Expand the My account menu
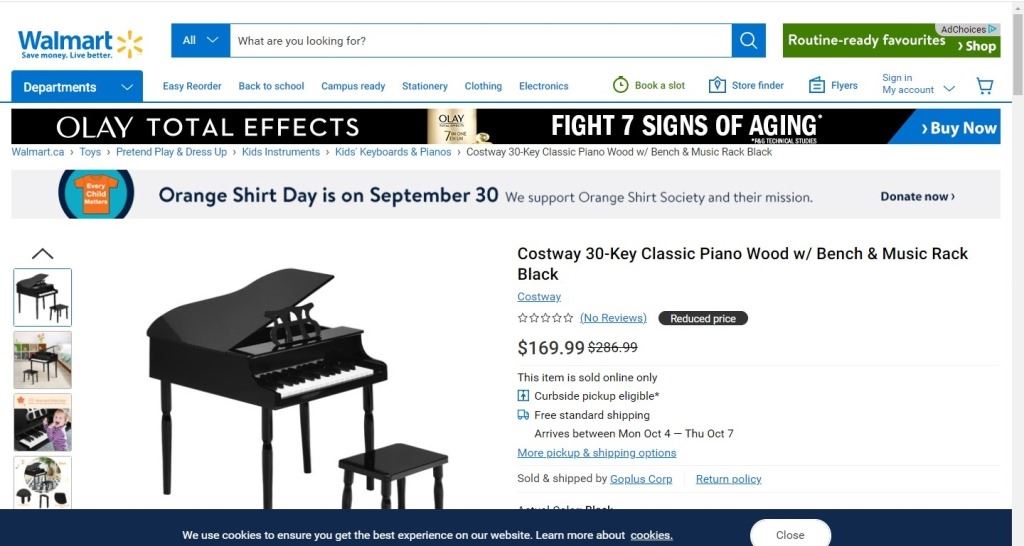Viewport: 1024px width, 546px height. [x=918, y=84]
